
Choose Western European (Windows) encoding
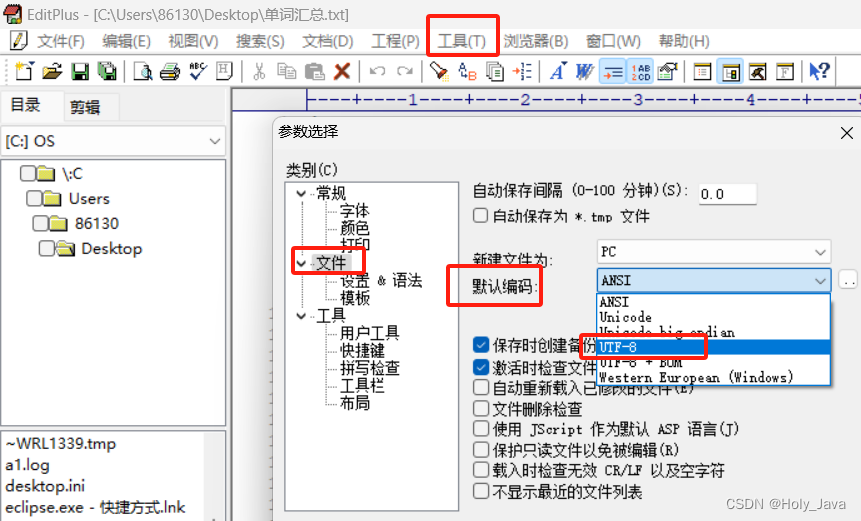coord(714,378)
